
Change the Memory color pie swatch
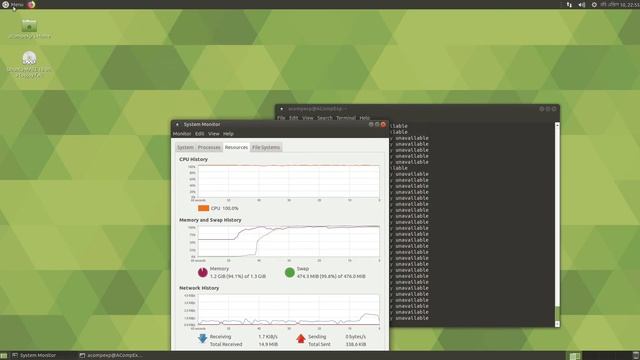[x=202, y=272]
